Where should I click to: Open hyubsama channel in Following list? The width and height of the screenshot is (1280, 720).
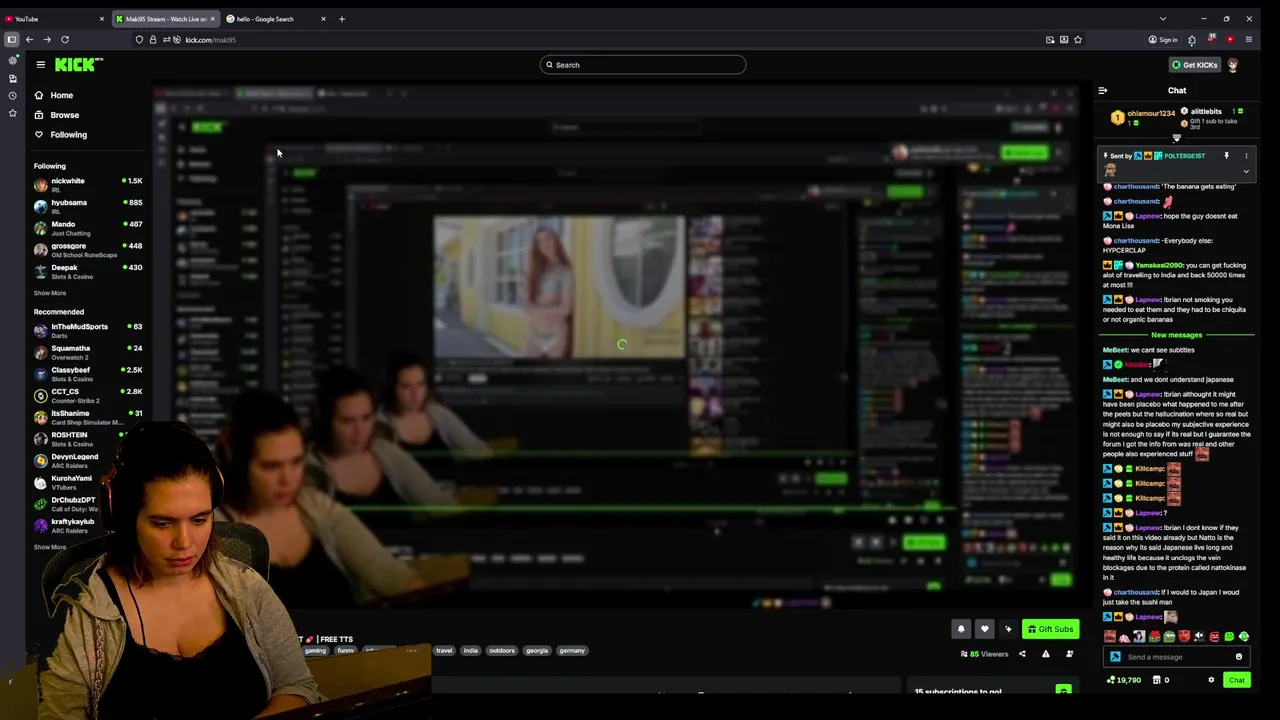pos(88,206)
